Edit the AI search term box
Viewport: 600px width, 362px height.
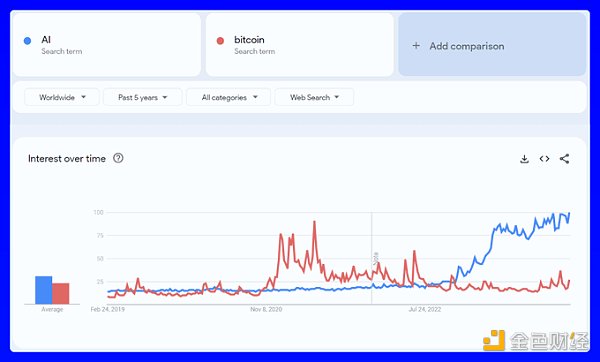[107, 45]
